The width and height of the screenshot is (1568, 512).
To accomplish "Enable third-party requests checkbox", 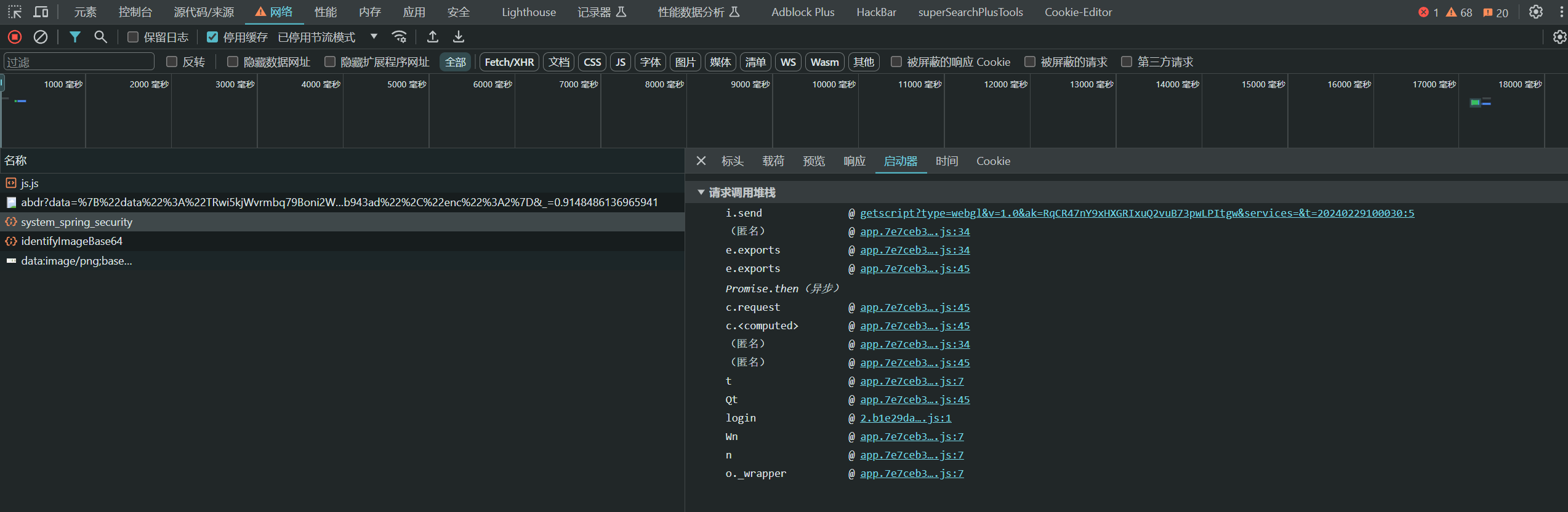I will coord(1127,62).
